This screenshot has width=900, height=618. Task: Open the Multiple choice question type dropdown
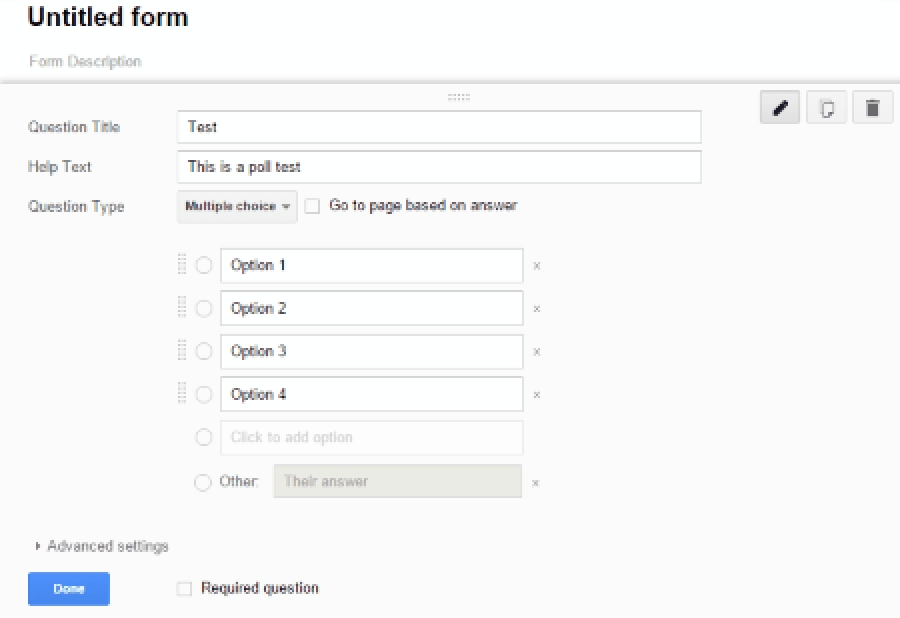click(237, 207)
